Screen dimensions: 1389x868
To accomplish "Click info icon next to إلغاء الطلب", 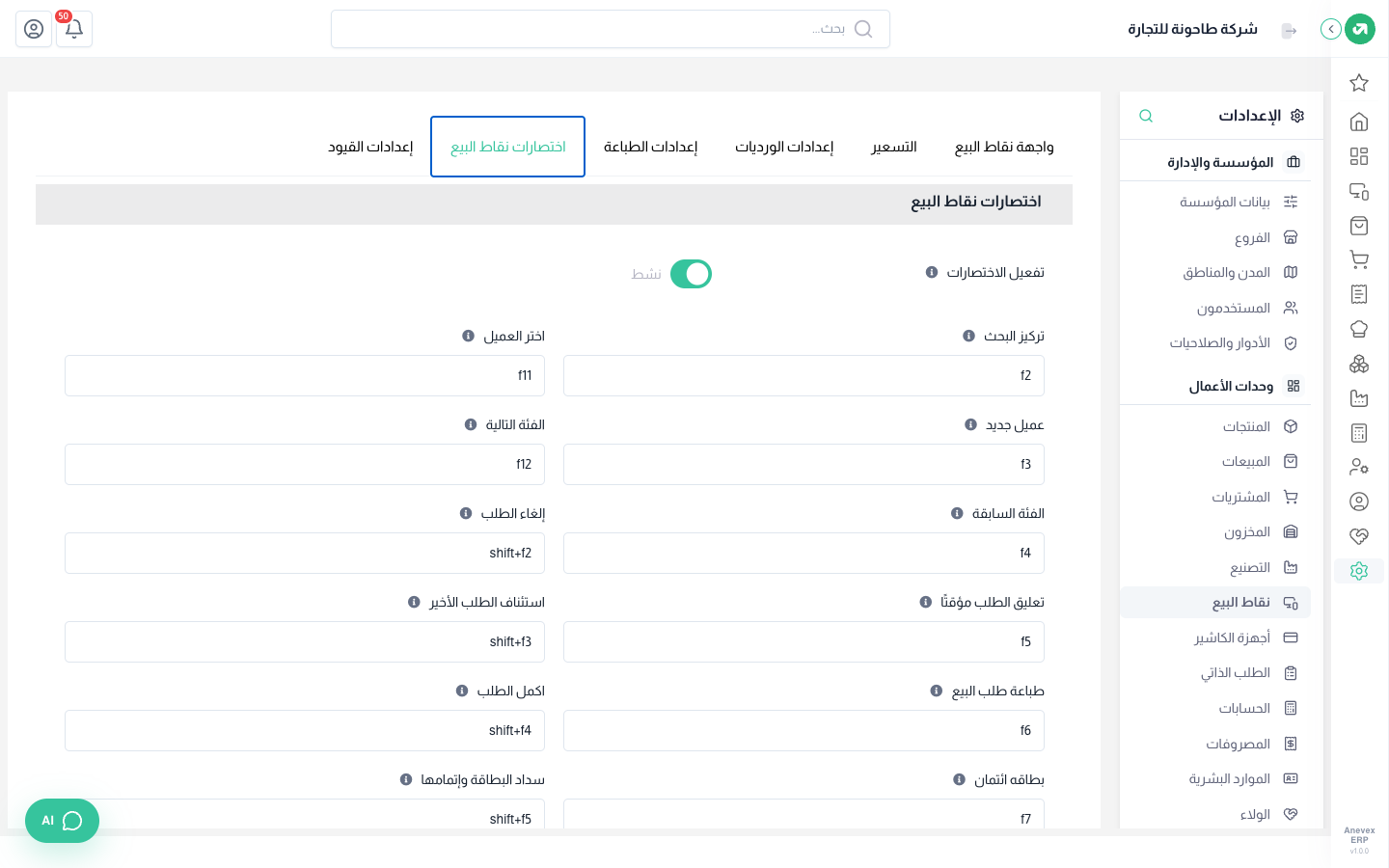I will 466,513.
